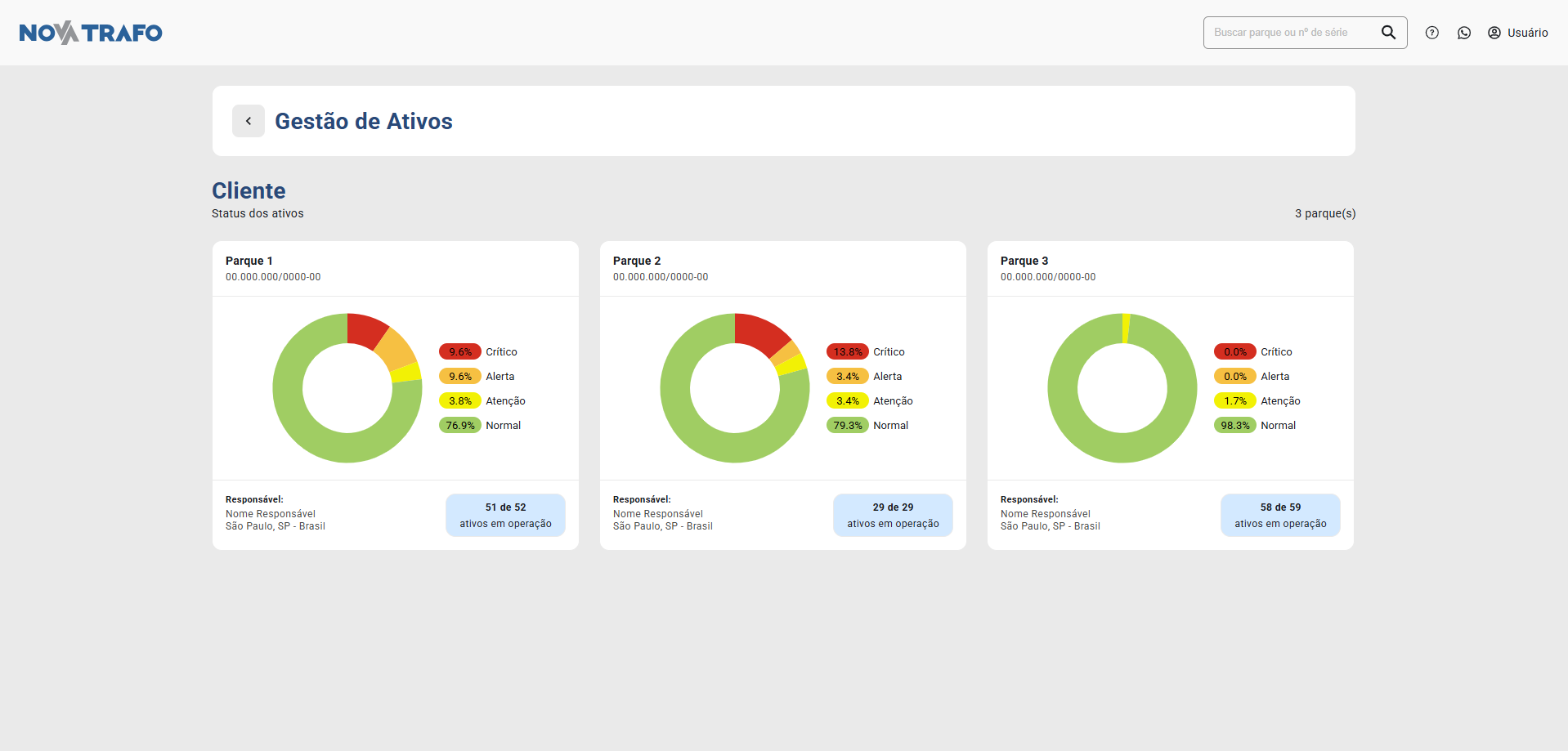Click the 58 de 59 ativos em operação badge
This screenshot has height=751, width=1568.
[x=1280, y=515]
